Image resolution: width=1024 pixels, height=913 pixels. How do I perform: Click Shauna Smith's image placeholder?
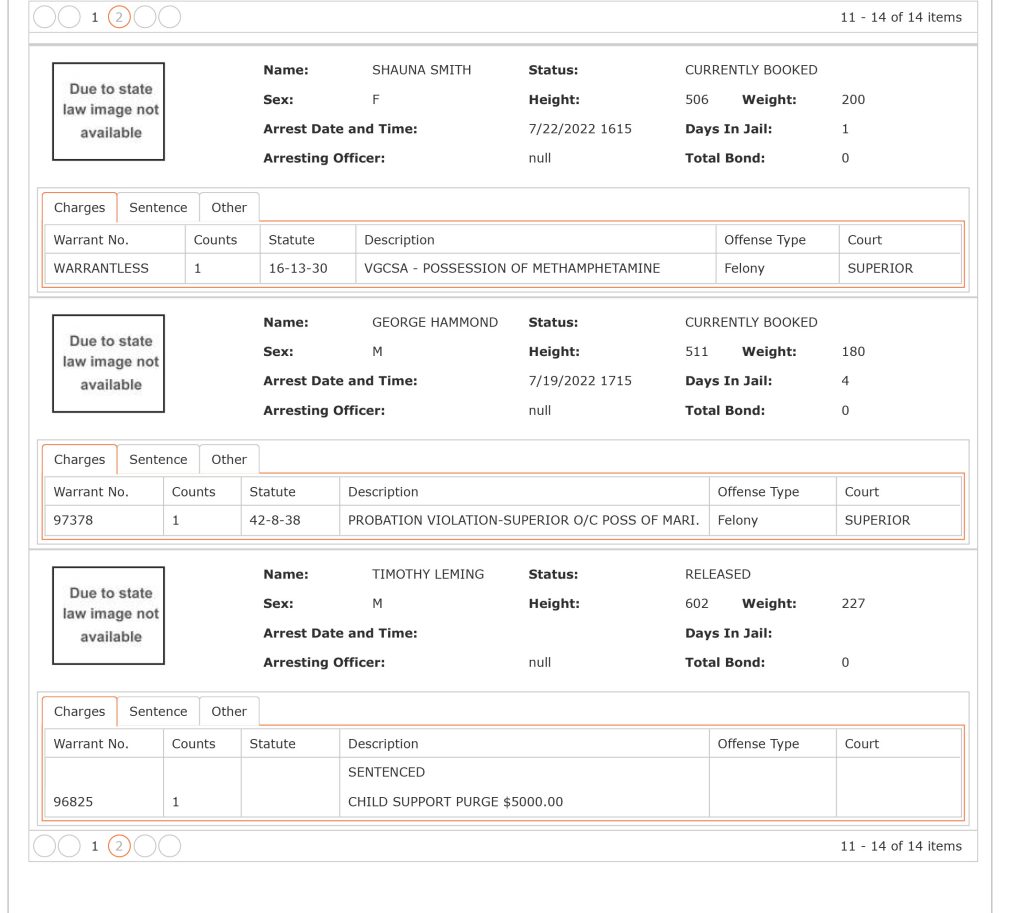pyautogui.click(x=108, y=112)
